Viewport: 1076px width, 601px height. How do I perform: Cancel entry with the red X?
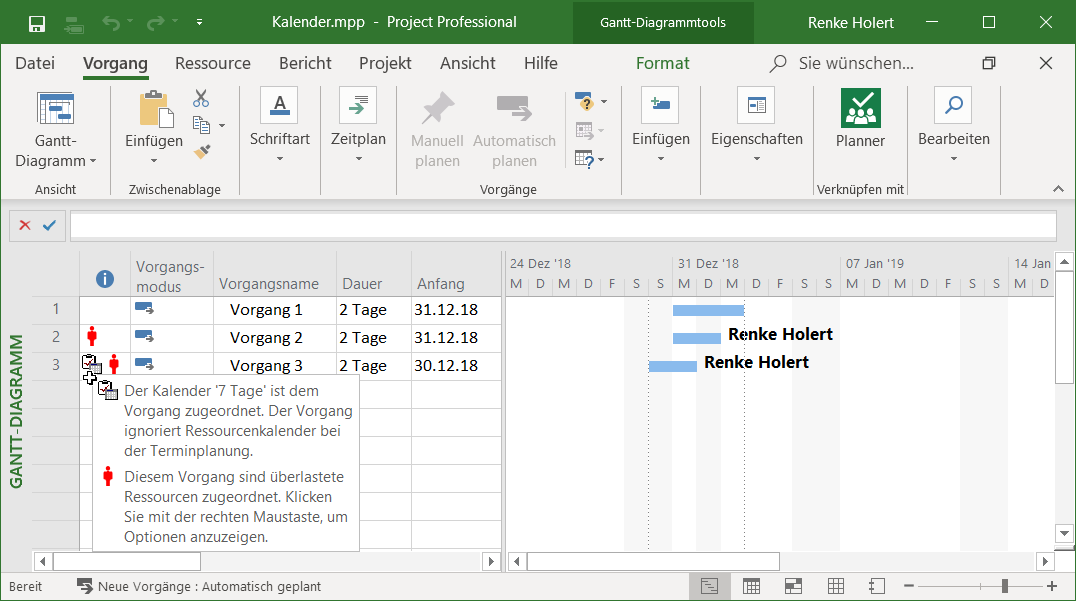pos(25,226)
